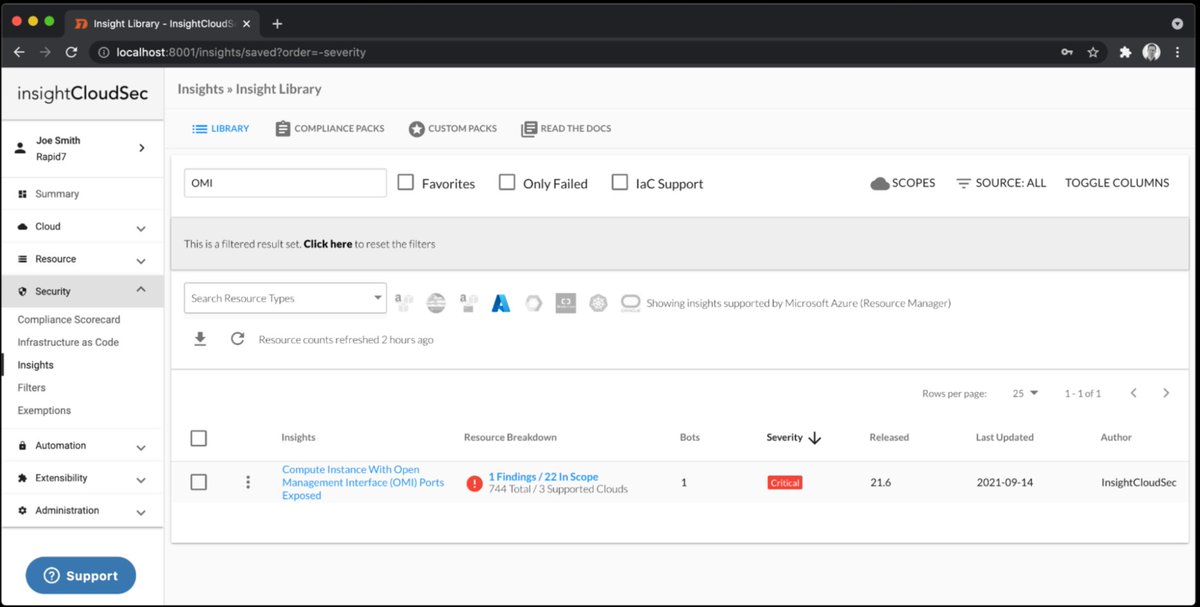Sort by Last Updated column header

pyautogui.click(x=1005, y=438)
